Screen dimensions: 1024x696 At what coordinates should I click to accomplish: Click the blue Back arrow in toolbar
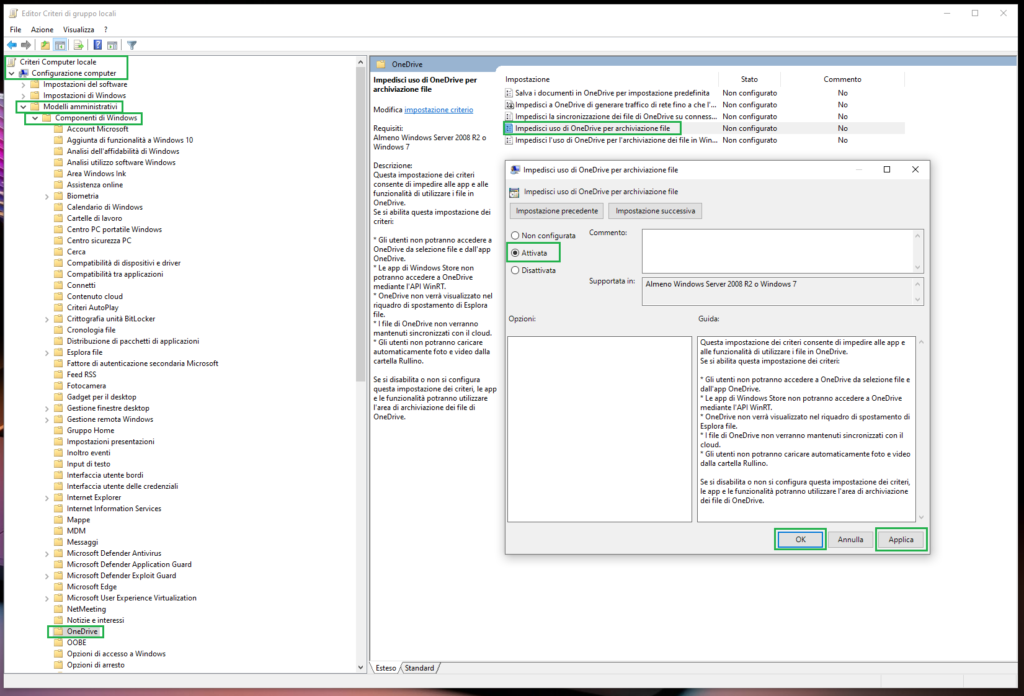pos(12,45)
